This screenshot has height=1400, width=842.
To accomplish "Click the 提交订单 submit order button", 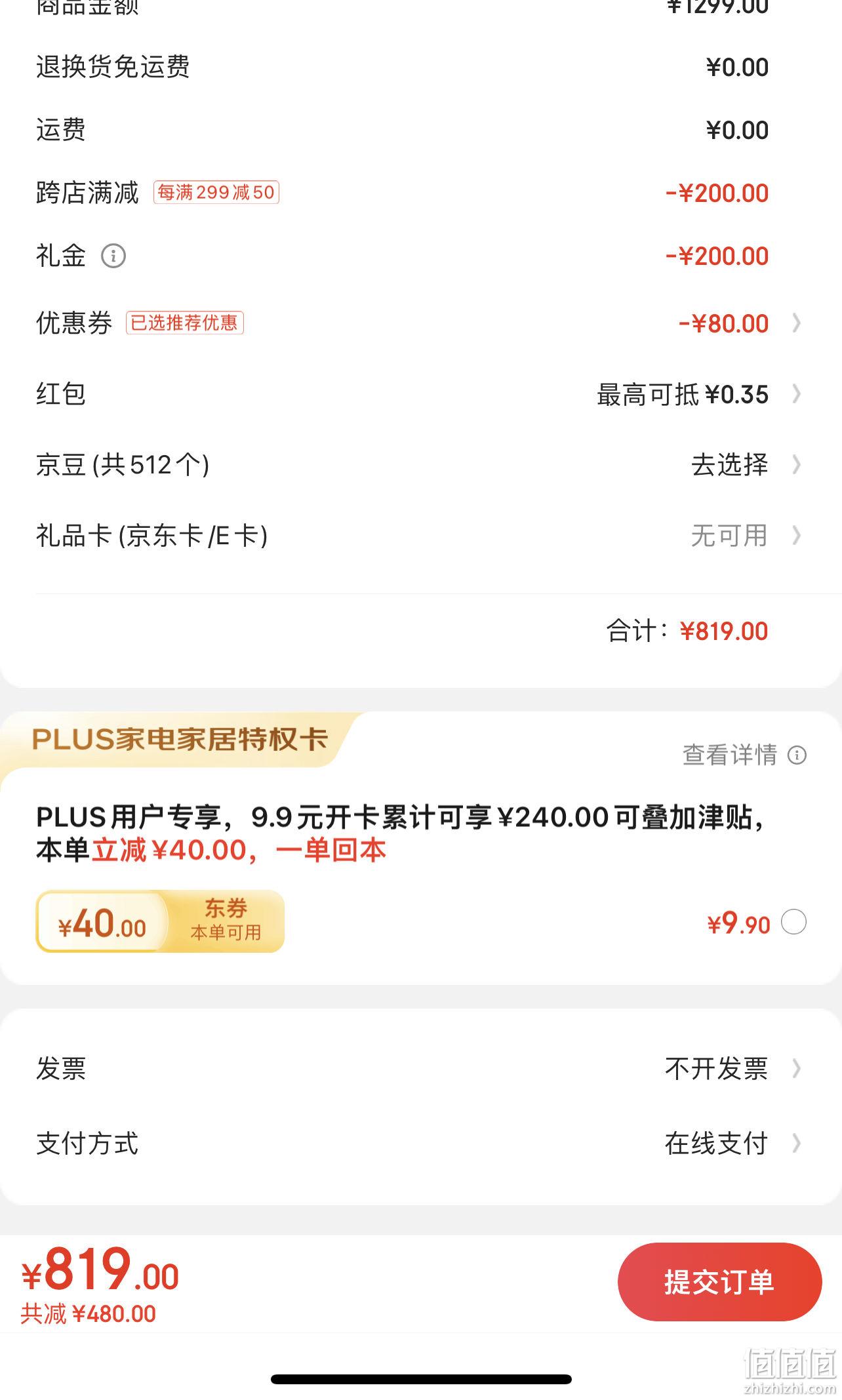I will pos(719,1281).
